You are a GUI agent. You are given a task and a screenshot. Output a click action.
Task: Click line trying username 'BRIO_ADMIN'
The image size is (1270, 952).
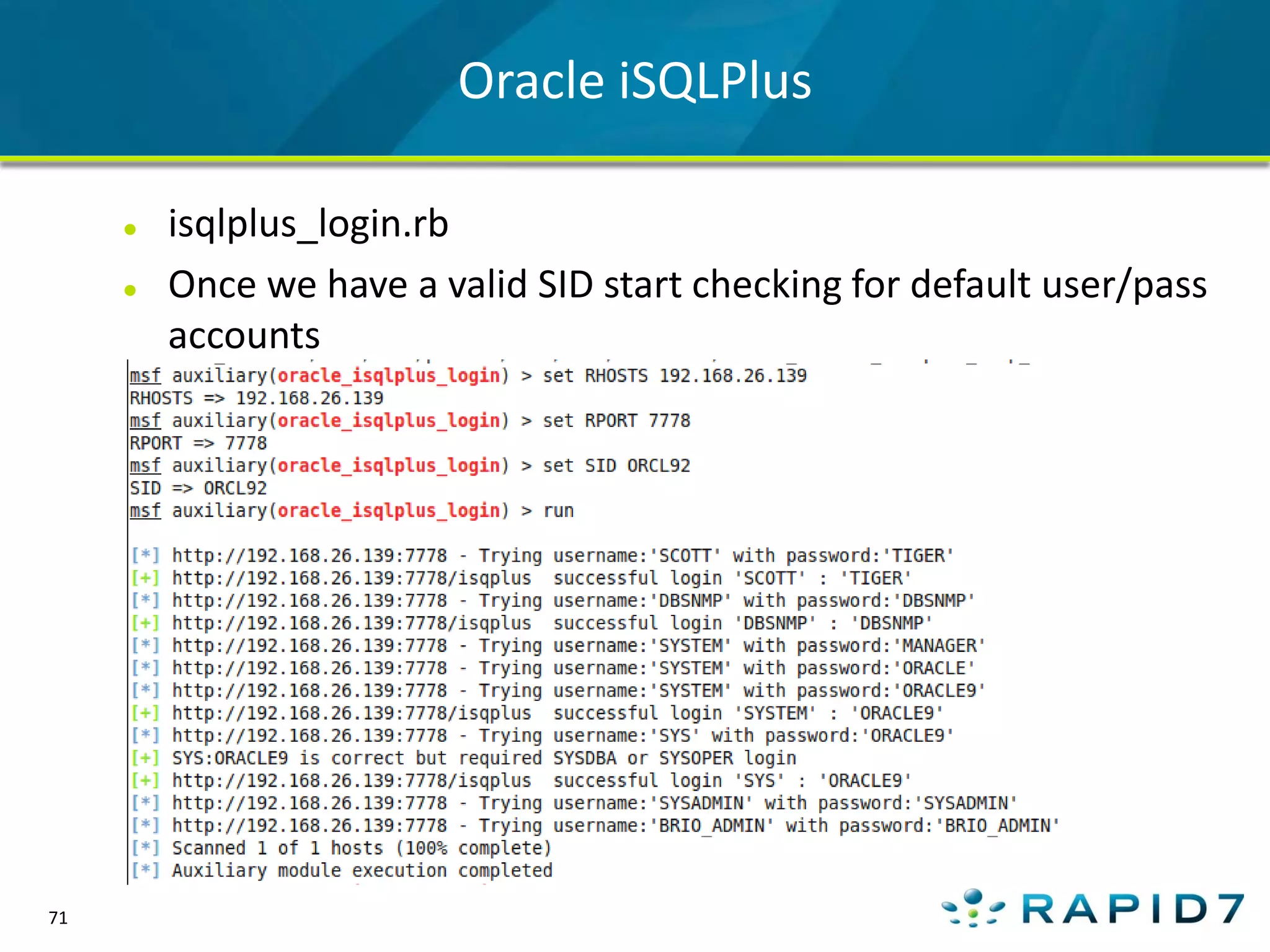click(x=595, y=826)
